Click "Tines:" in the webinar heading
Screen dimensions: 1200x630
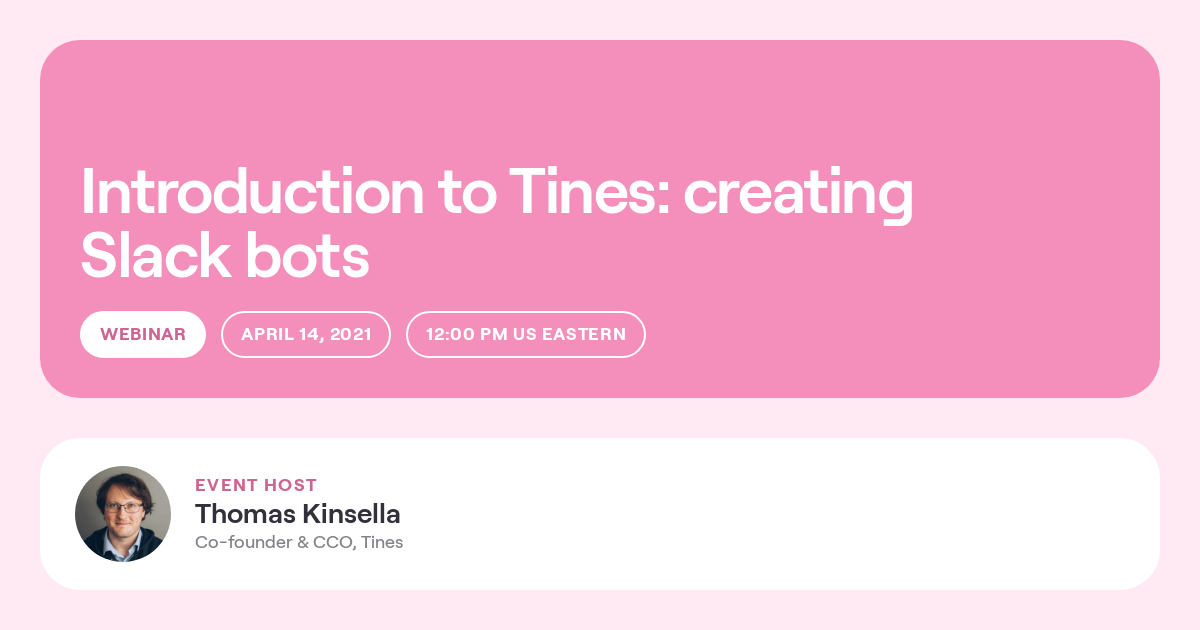(588, 192)
